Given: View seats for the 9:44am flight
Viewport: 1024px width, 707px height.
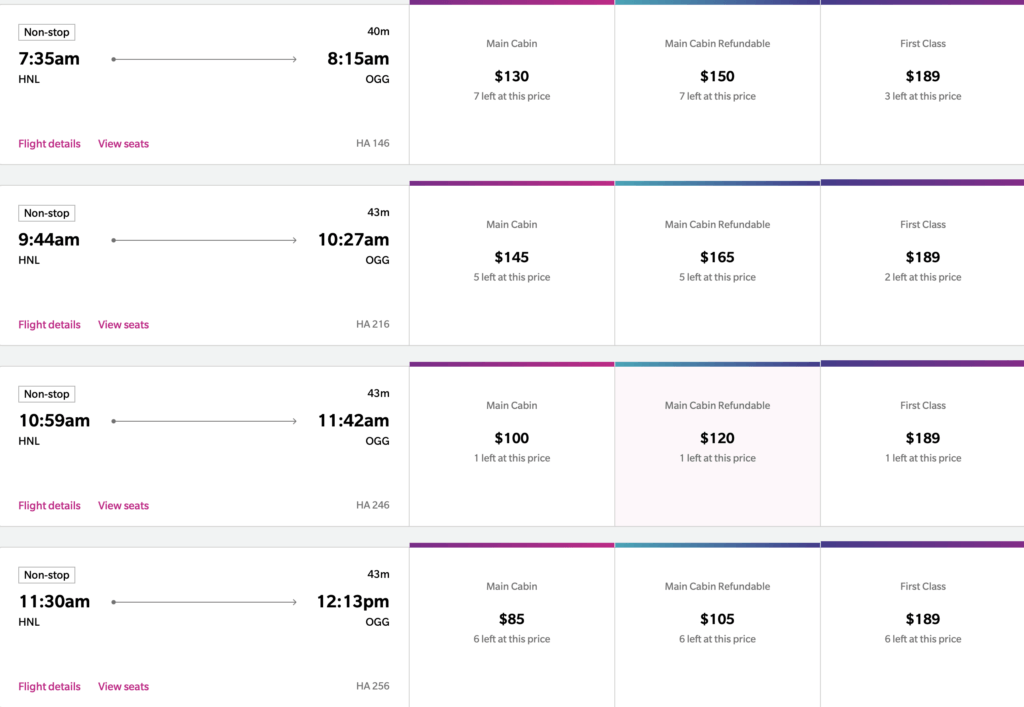Looking at the screenshot, I should (123, 324).
